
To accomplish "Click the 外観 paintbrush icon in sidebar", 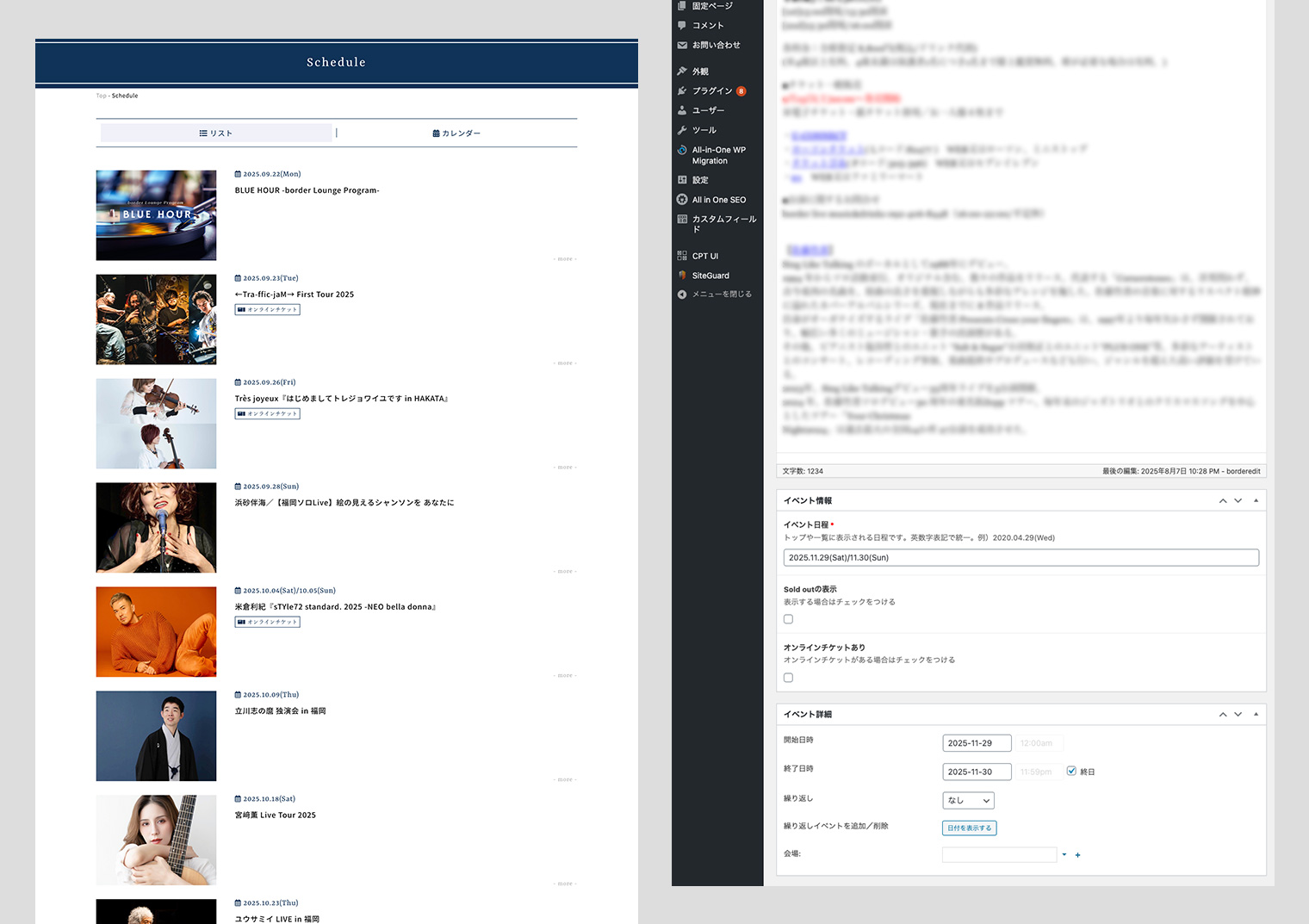I will point(682,71).
